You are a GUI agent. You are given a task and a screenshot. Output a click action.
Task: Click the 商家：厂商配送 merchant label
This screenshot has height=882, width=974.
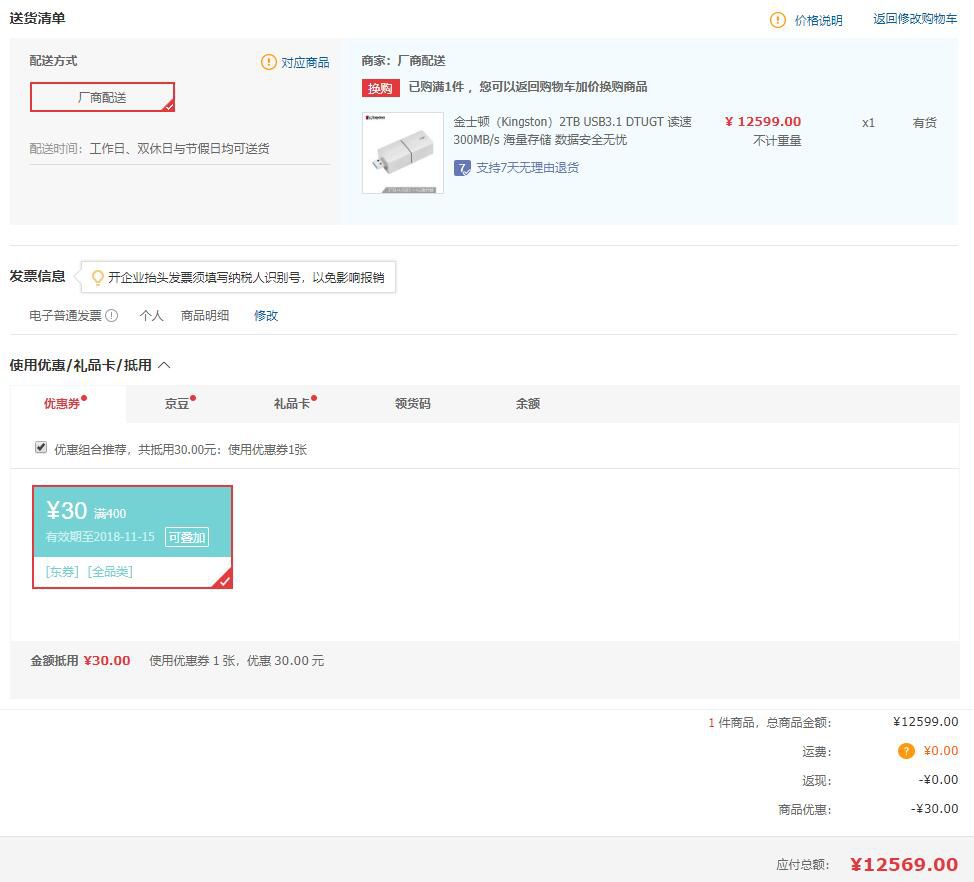click(x=403, y=61)
